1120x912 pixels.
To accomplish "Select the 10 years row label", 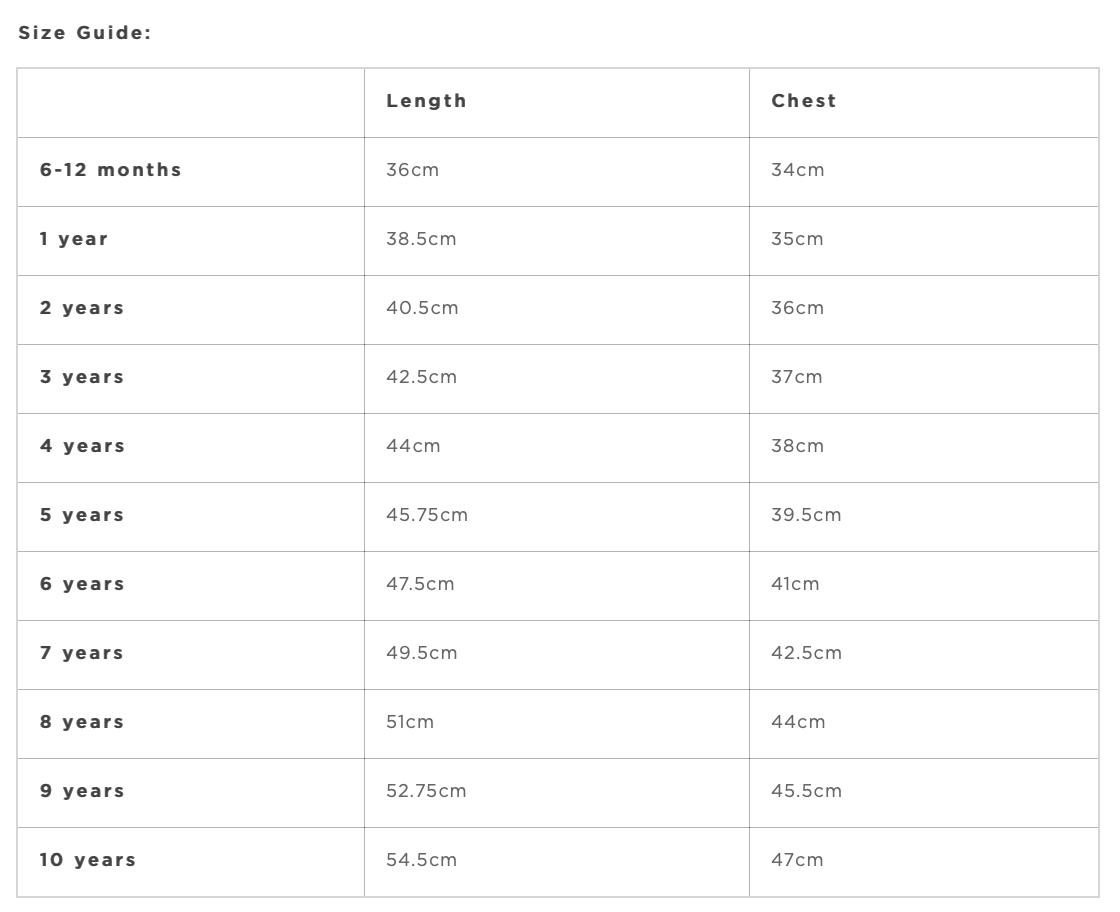I will click(x=87, y=860).
